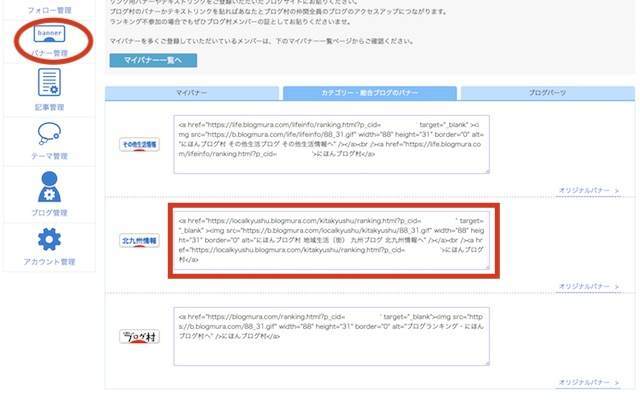Open the banner management icon
The height and width of the screenshot is (402, 640).
tap(49, 33)
